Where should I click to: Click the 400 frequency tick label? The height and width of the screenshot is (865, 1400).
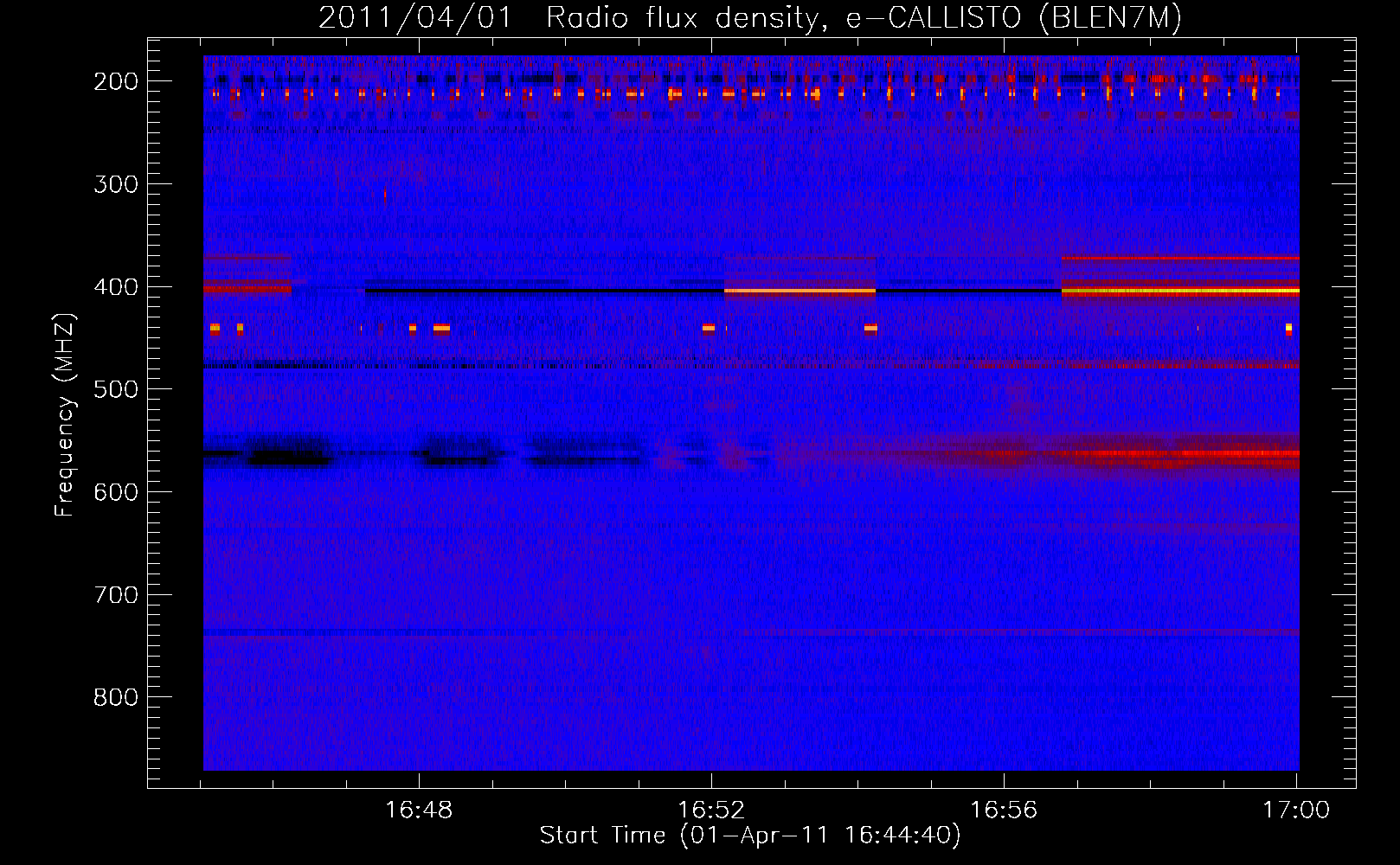(115, 287)
